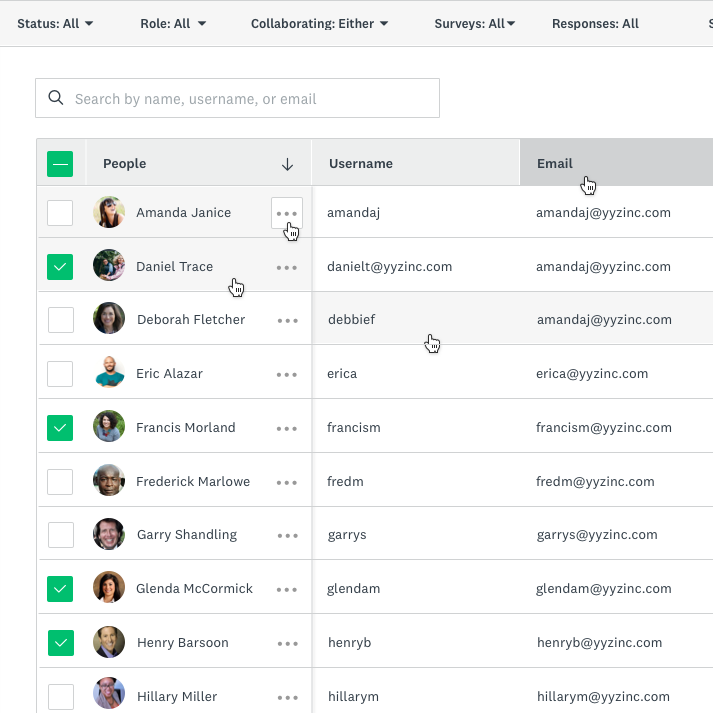The height and width of the screenshot is (713, 713).
Task: Open Frederick Marlowe's name link
Action: click(193, 482)
